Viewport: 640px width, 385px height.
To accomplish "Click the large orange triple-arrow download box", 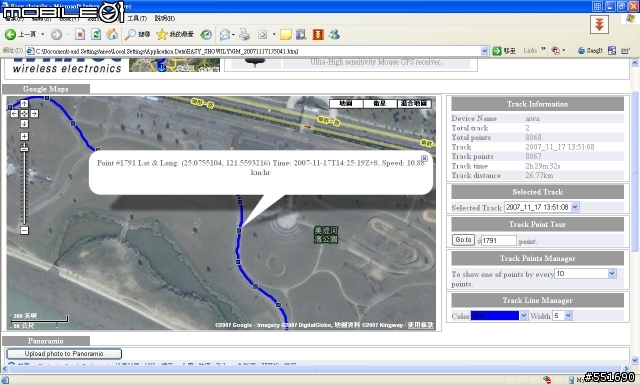I will coord(599,24).
